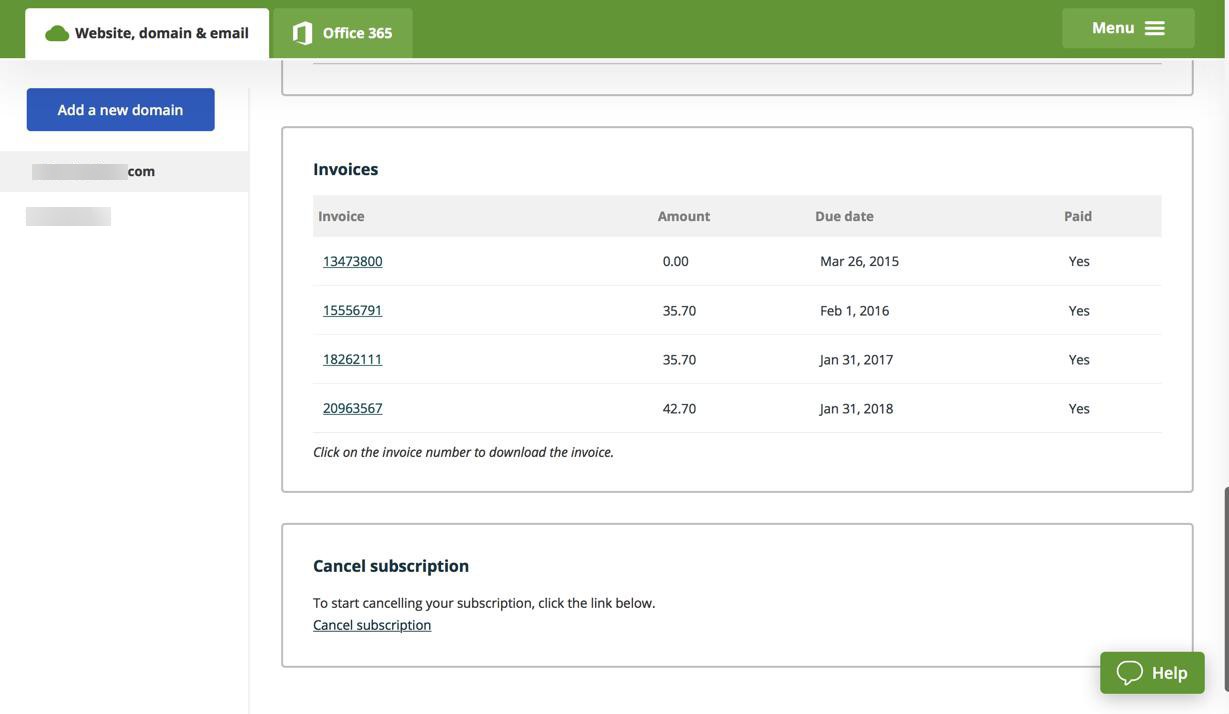This screenshot has height=714, width=1229.
Task: Click the Office 365 logo icon
Action: pos(302,33)
